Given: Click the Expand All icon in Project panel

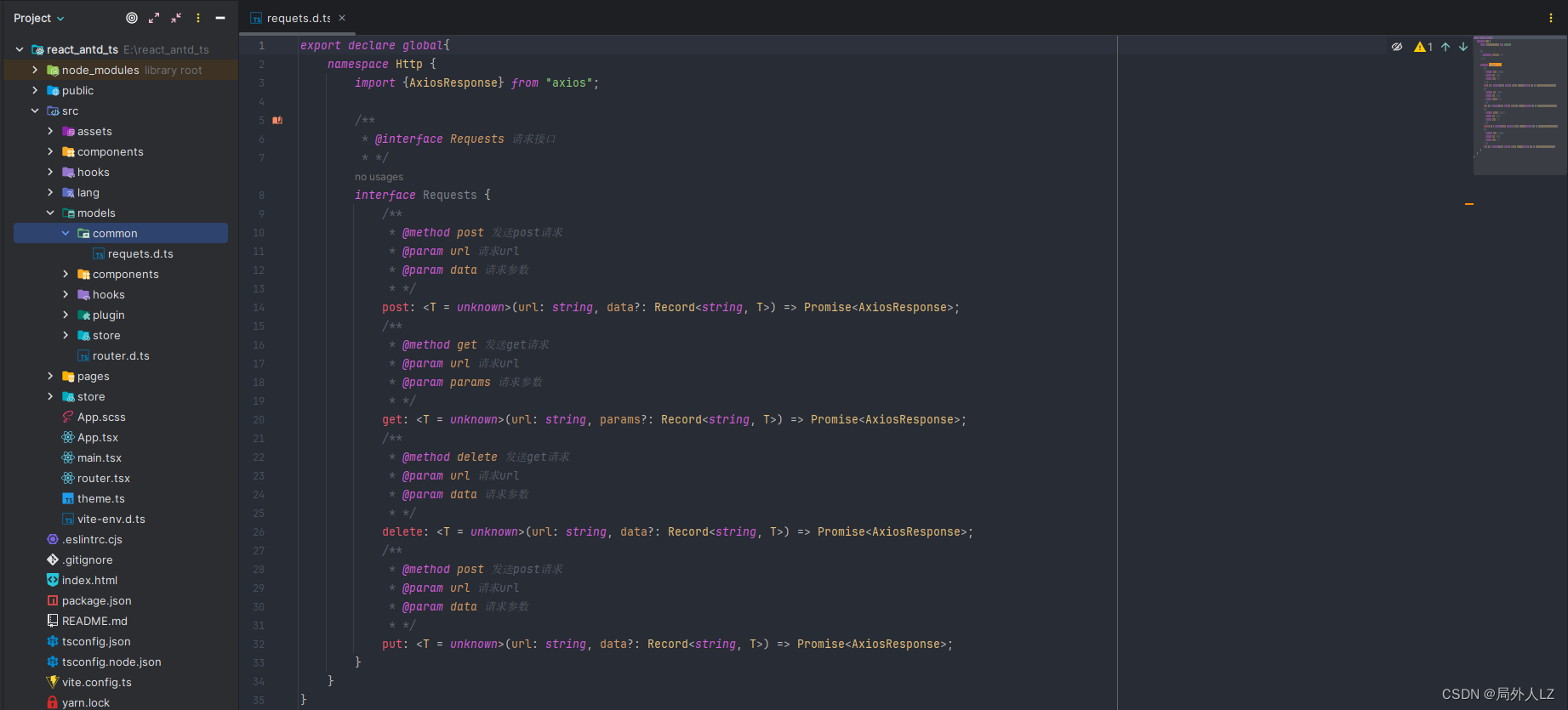Looking at the screenshot, I should click(154, 18).
